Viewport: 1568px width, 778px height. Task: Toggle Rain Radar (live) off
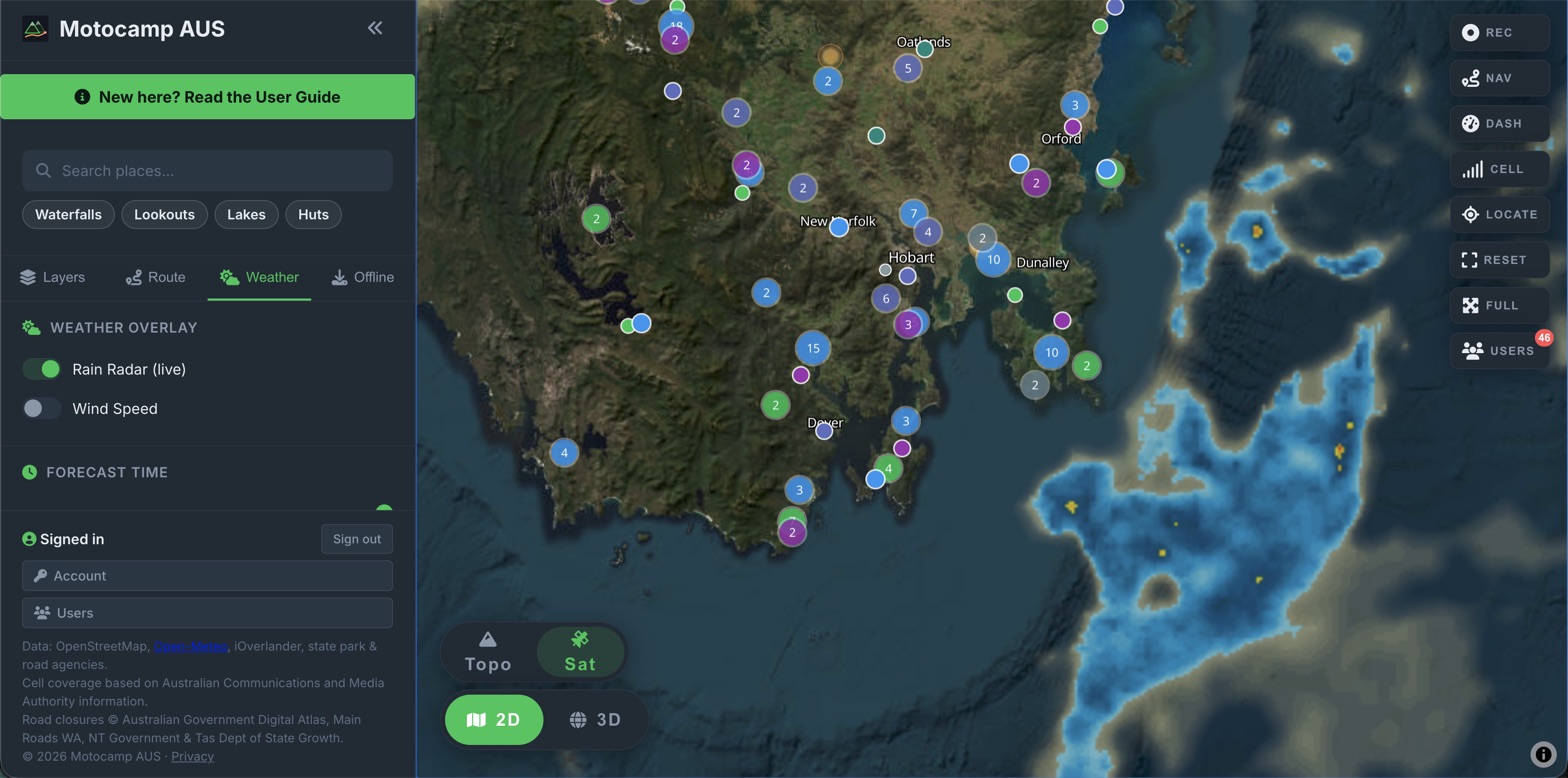click(x=42, y=369)
